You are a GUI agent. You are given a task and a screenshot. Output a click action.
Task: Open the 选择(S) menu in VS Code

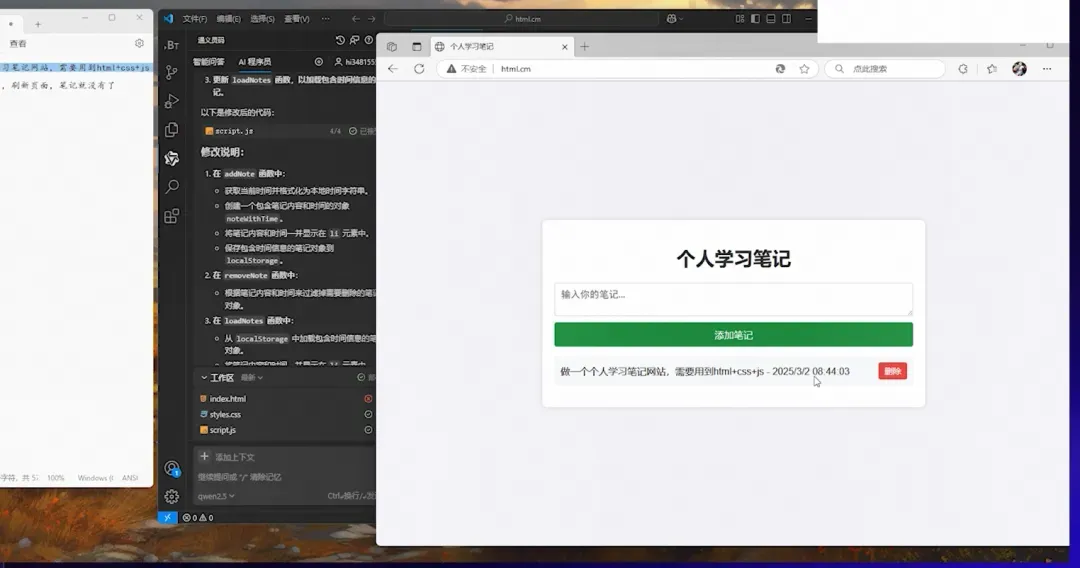click(262, 19)
